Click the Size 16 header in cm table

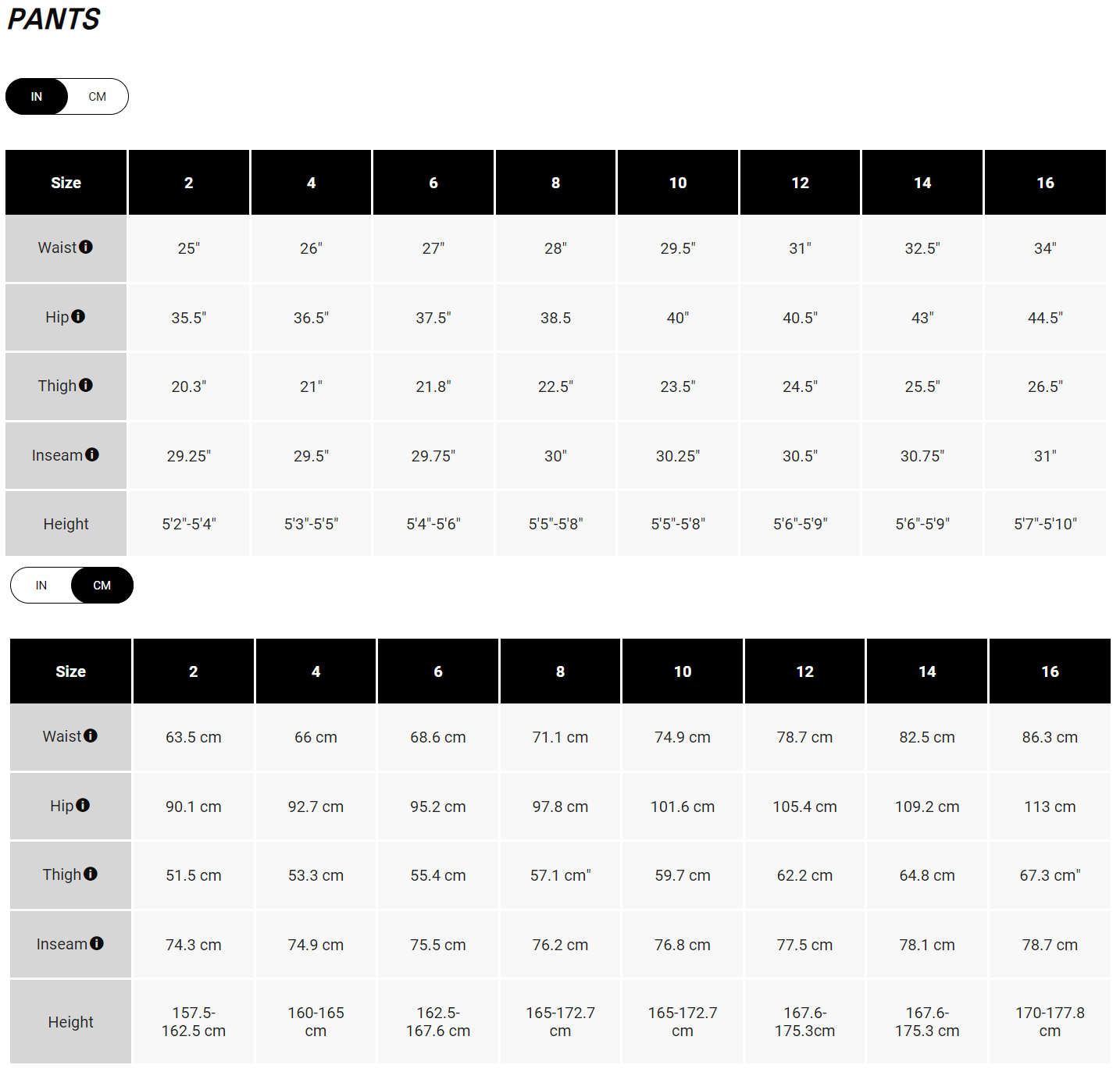click(x=1050, y=671)
